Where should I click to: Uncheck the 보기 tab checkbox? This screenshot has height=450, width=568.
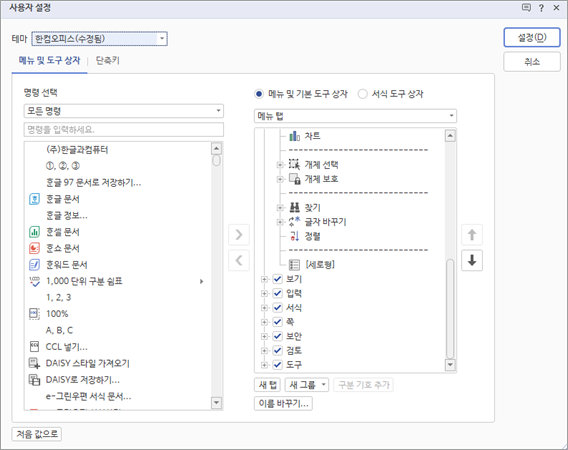277,279
